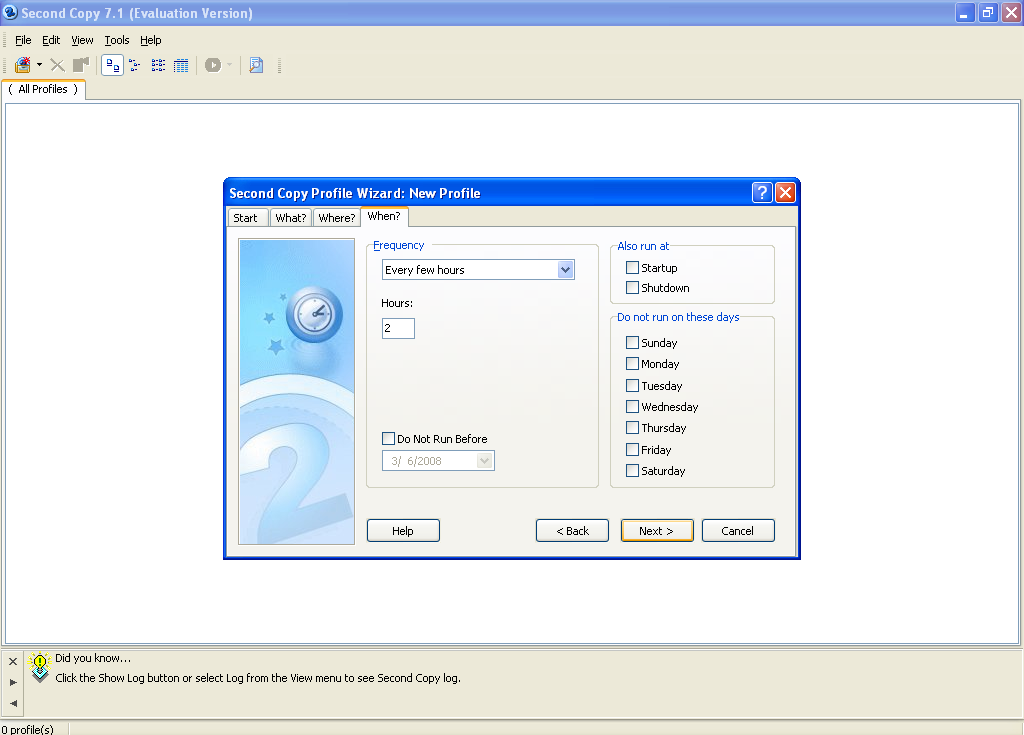Open the Help menu
Viewport: 1024px width, 735px height.
(x=151, y=40)
